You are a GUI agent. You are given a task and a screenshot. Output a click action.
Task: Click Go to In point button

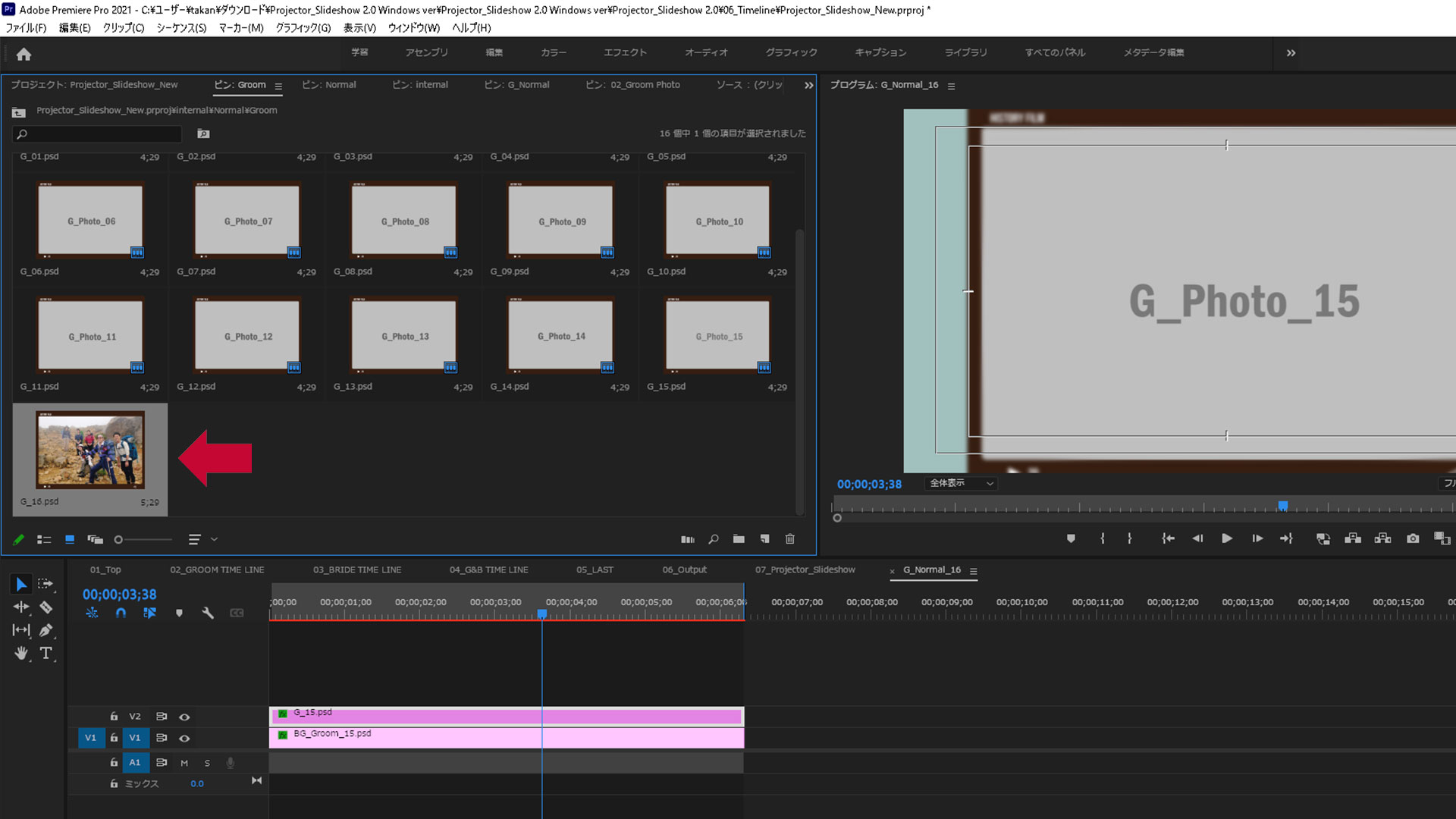[1168, 538]
